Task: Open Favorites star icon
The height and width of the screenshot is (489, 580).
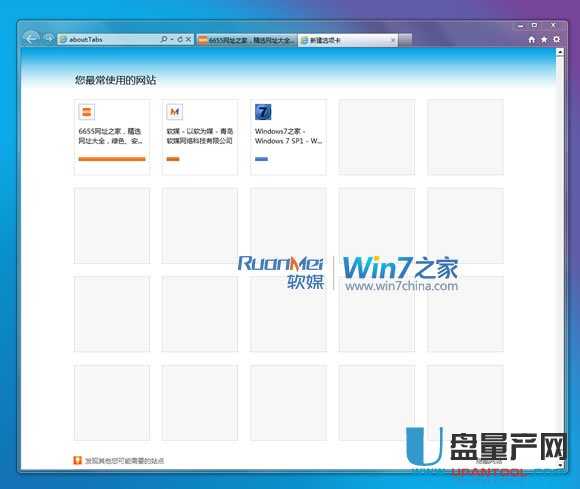Action: pyautogui.click(x=544, y=40)
